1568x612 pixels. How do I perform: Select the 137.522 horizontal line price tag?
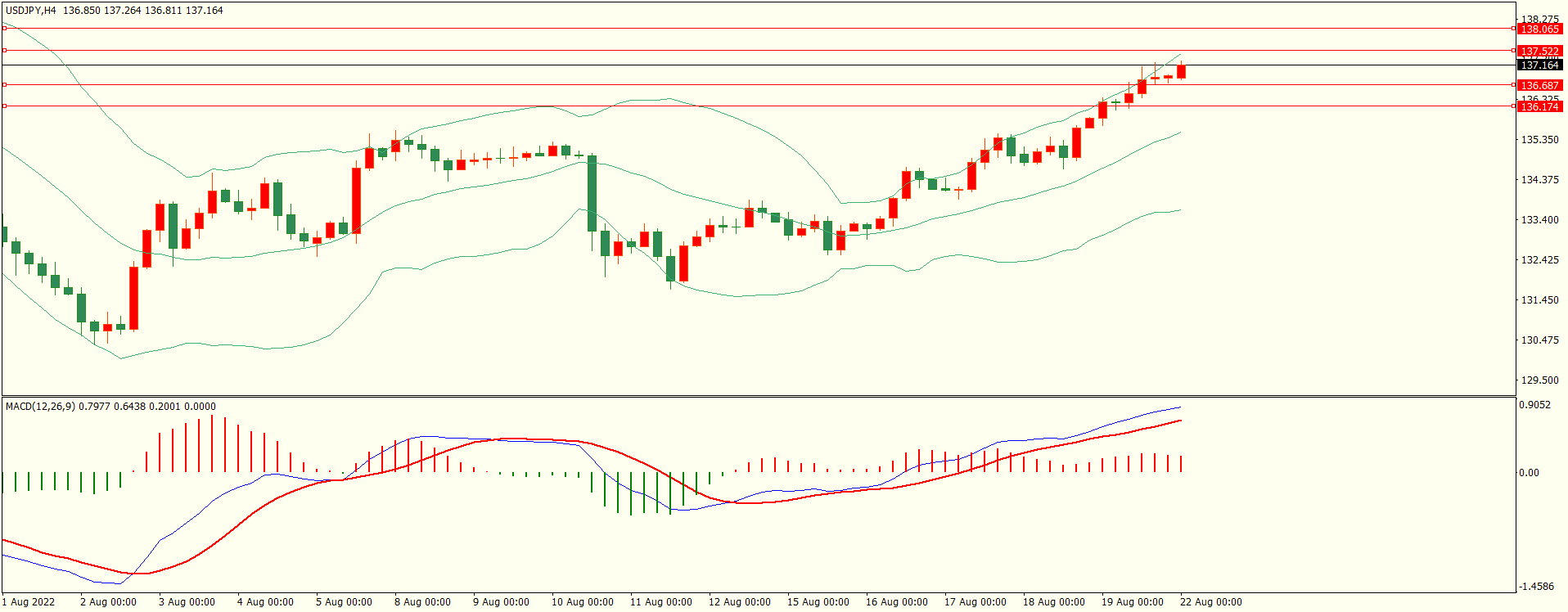click(x=1539, y=52)
